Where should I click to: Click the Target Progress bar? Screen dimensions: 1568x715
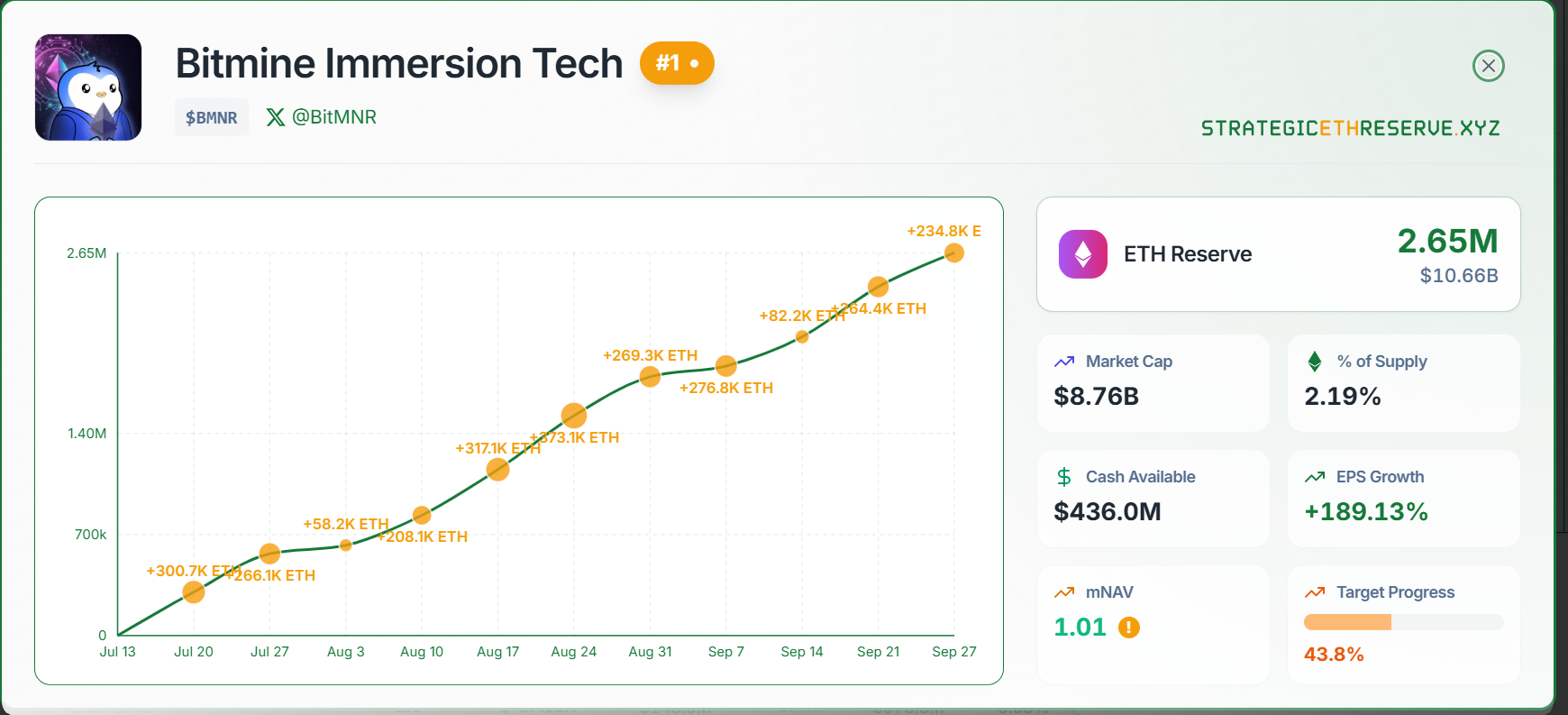(x=1403, y=622)
